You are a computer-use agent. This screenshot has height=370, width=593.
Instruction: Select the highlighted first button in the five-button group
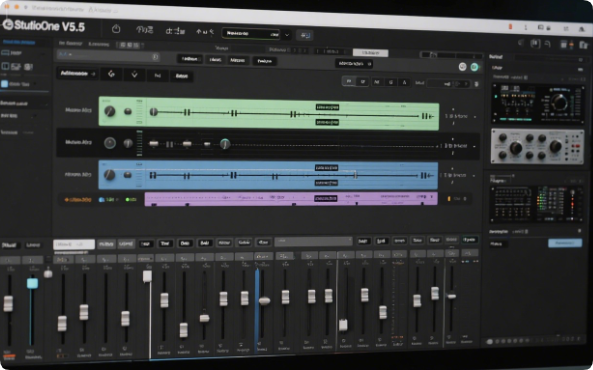coord(349,81)
